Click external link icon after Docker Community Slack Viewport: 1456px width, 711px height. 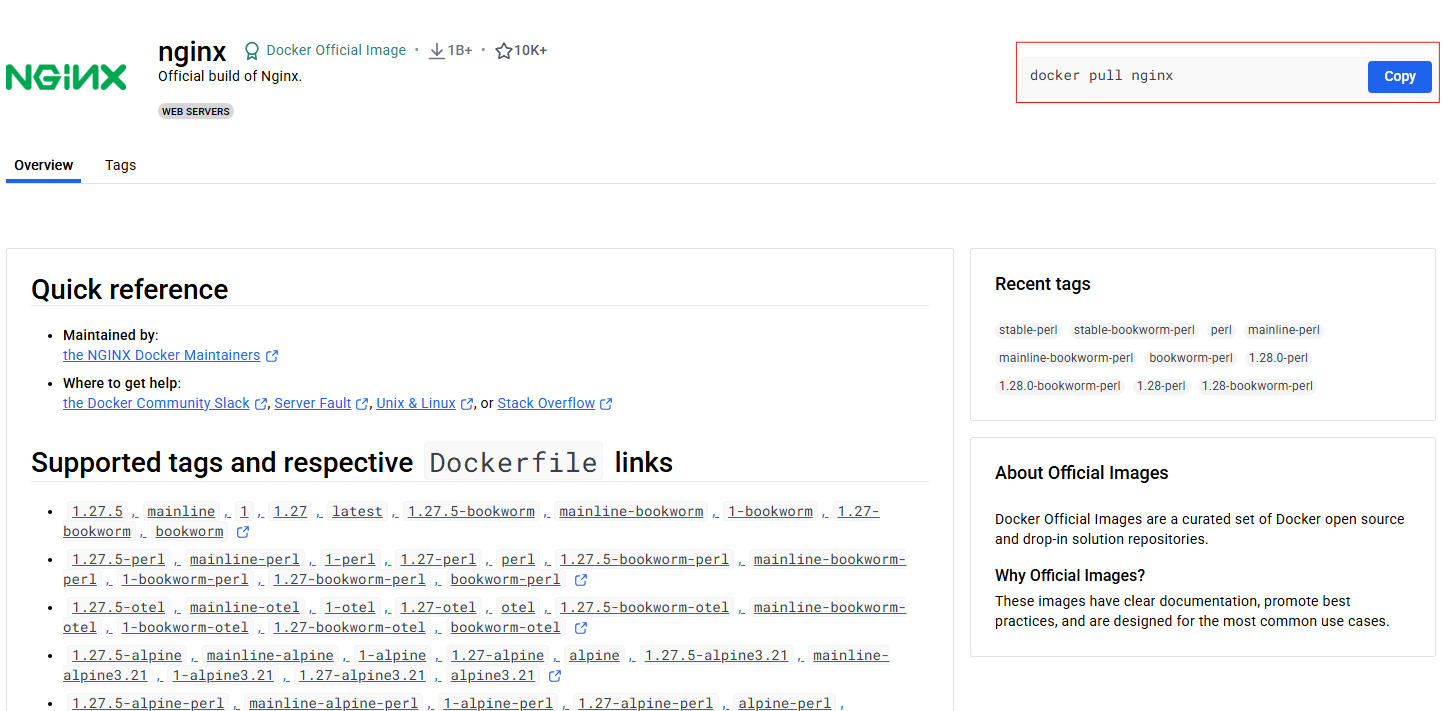(x=261, y=404)
